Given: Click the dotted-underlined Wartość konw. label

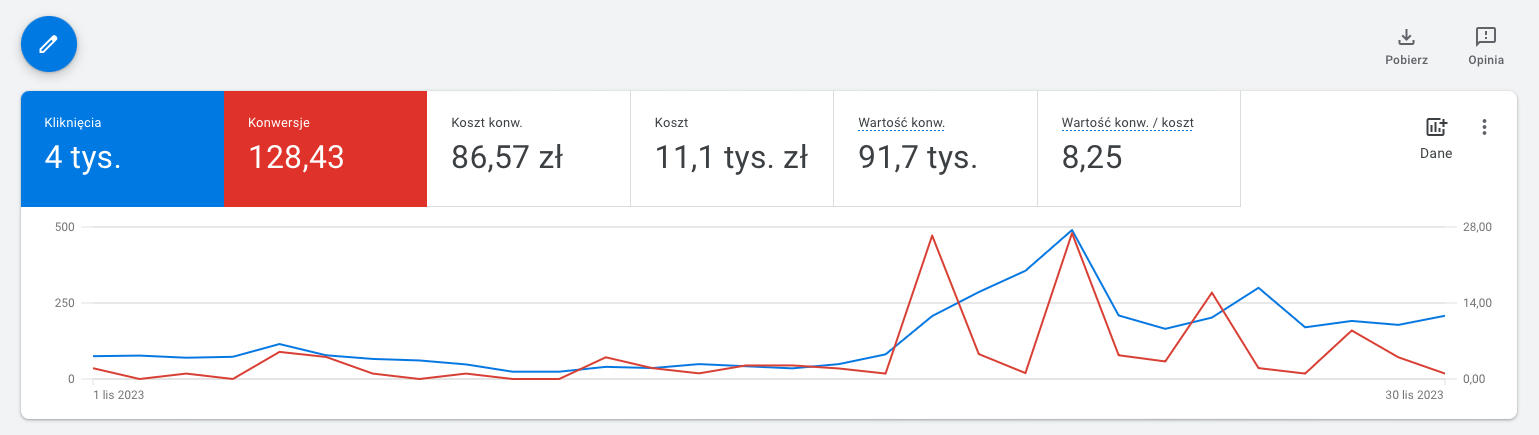Looking at the screenshot, I should [901, 123].
